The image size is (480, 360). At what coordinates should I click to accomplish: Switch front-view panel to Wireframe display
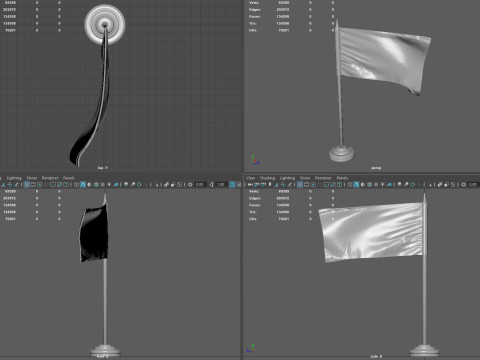77,184
